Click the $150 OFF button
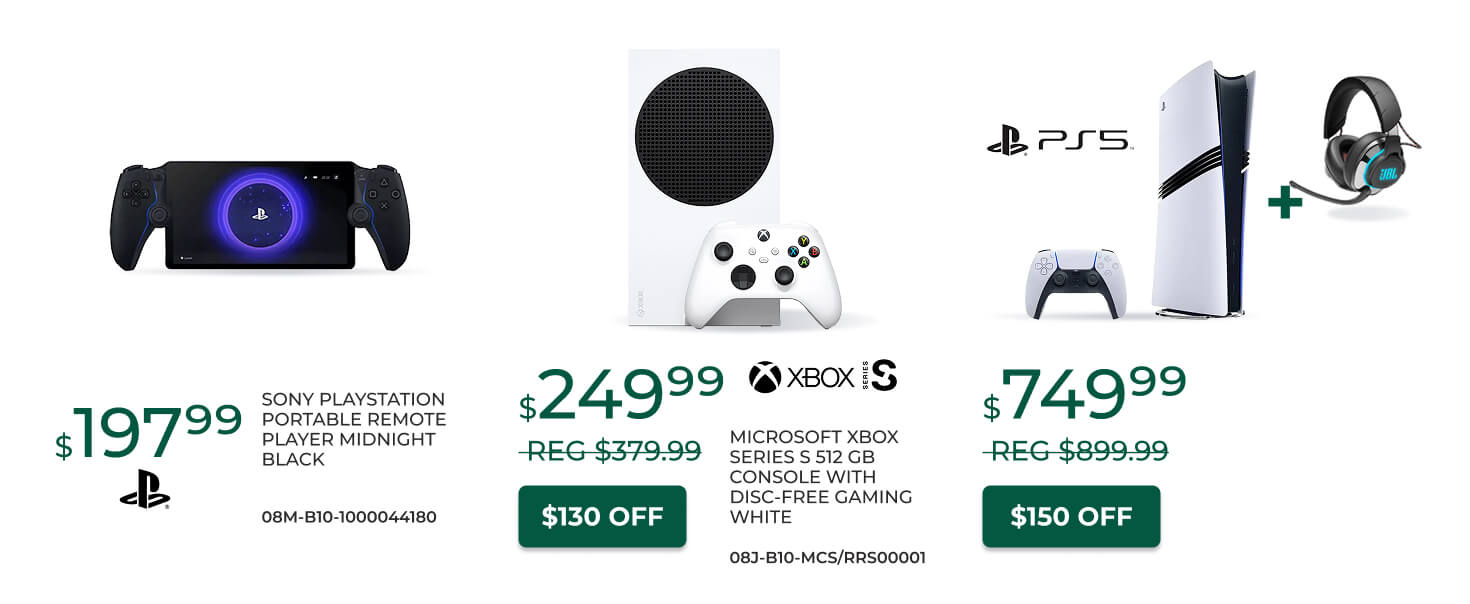This screenshot has width=1470, height=604. [1071, 516]
